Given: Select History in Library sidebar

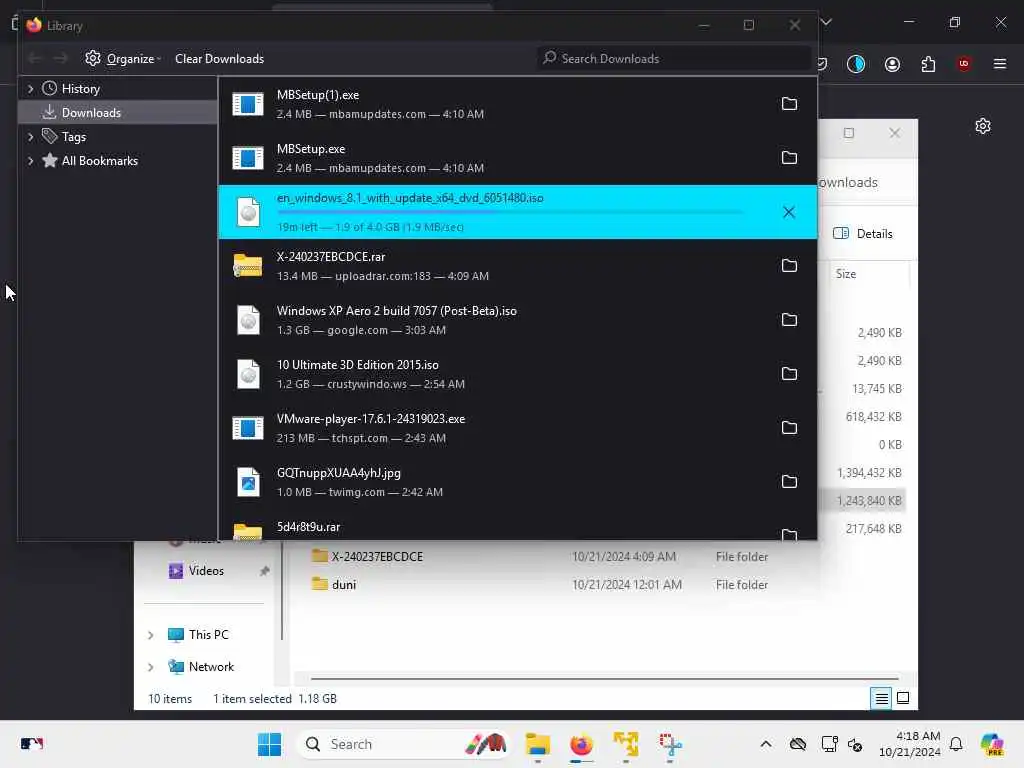Looking at the screenshot, I should click(x=80, y=89).
